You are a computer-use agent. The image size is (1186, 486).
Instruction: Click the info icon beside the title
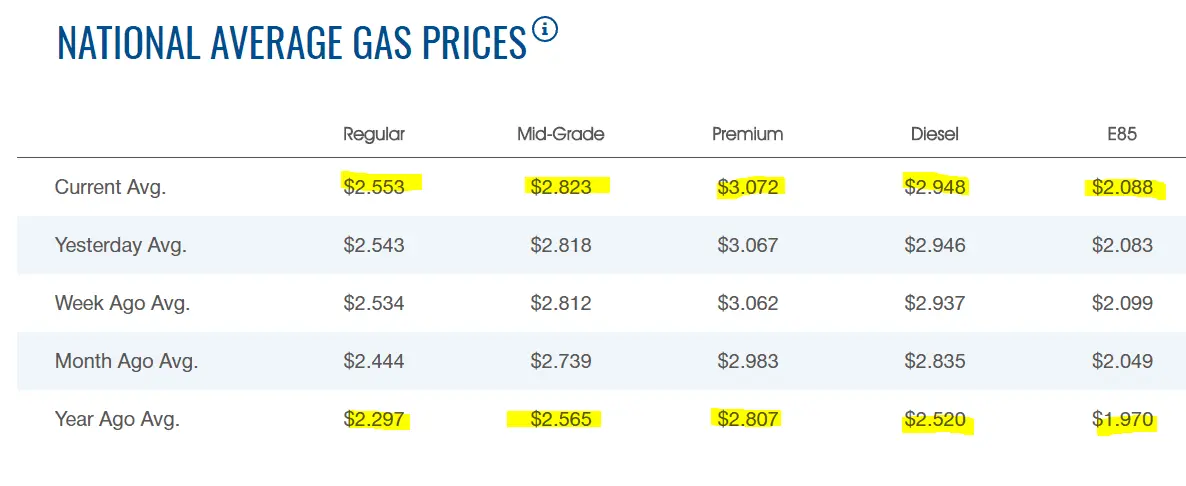pyautogui.click(x=546, y=29)
